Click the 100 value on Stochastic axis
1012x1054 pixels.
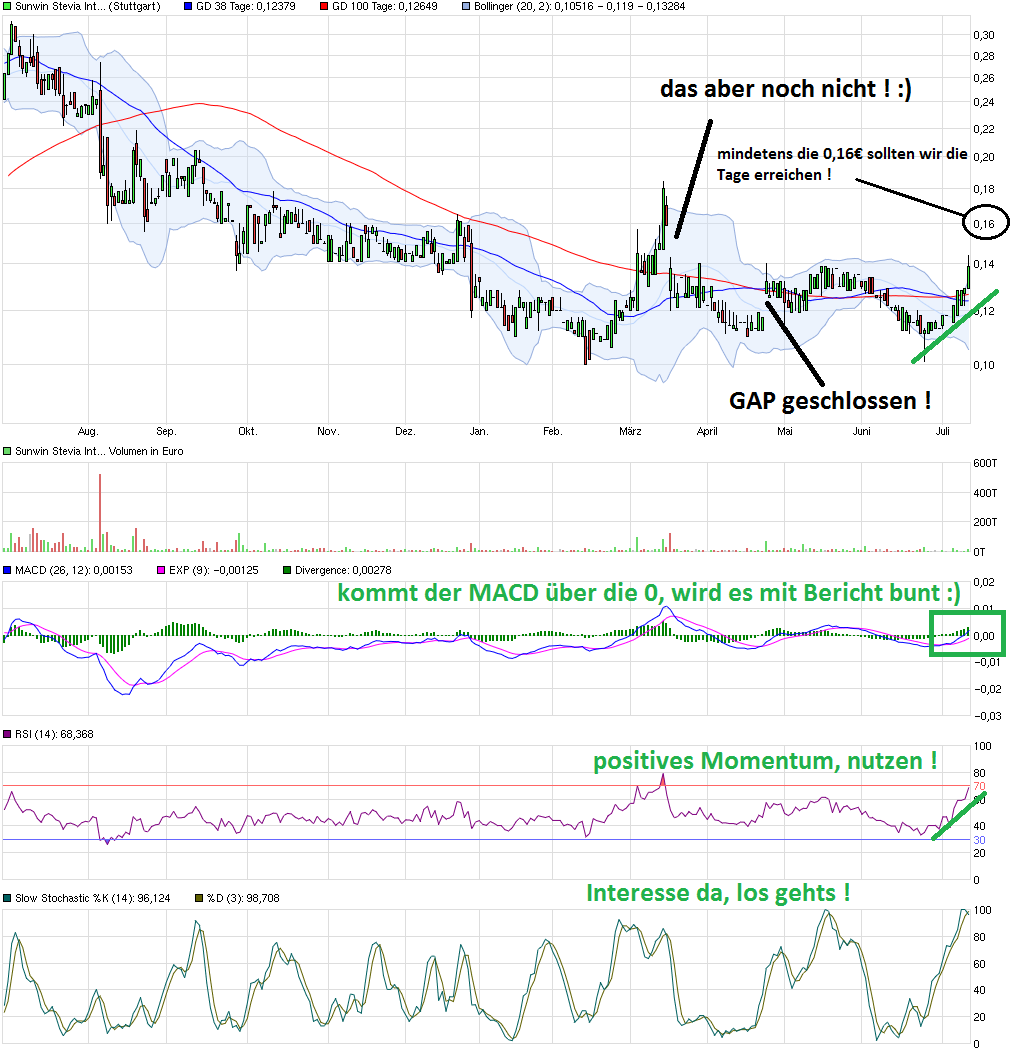coord(982,910)
